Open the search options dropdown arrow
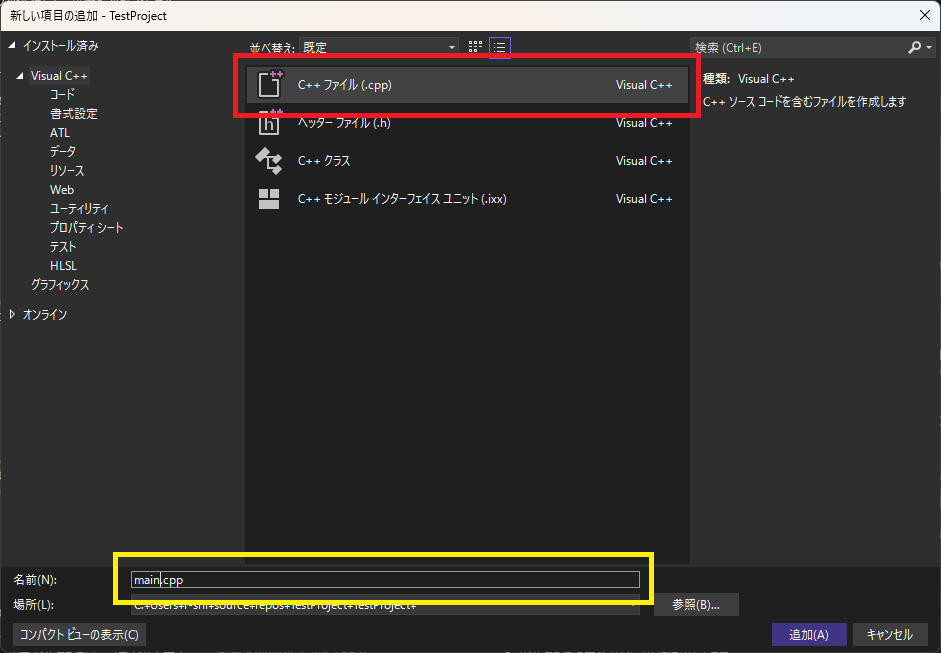Screen dimensions: 941x653 pos(929,47)
